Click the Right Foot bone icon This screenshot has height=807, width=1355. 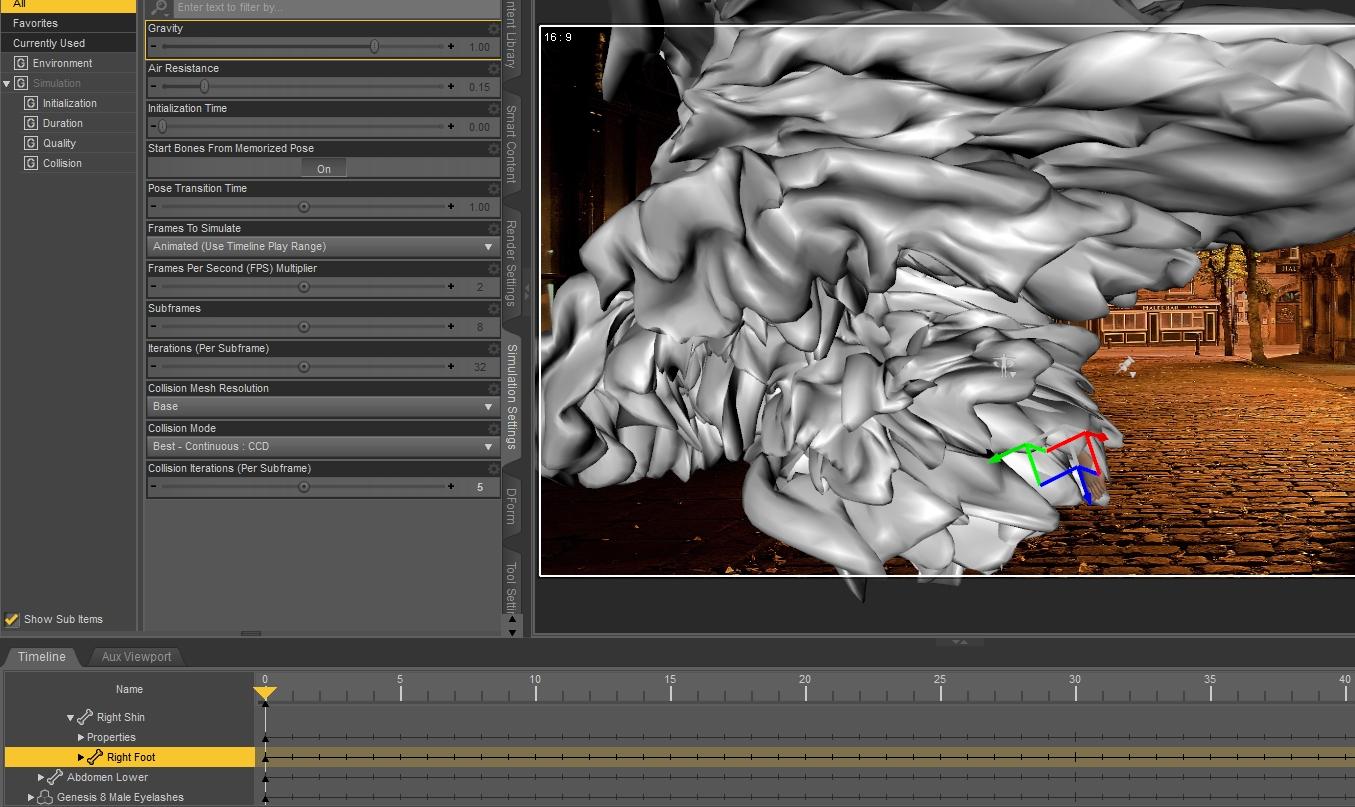tap(95, 757)
